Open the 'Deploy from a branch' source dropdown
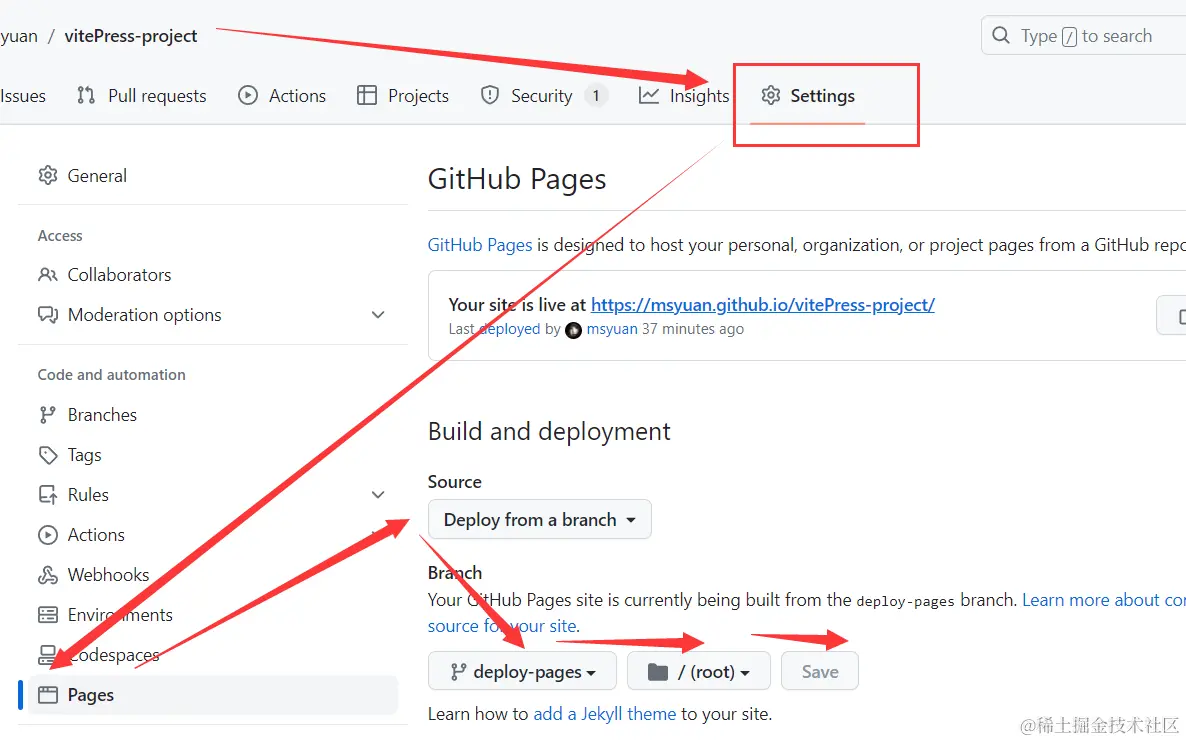Viewport: 1186px width, 742px height. coord(539,520)
